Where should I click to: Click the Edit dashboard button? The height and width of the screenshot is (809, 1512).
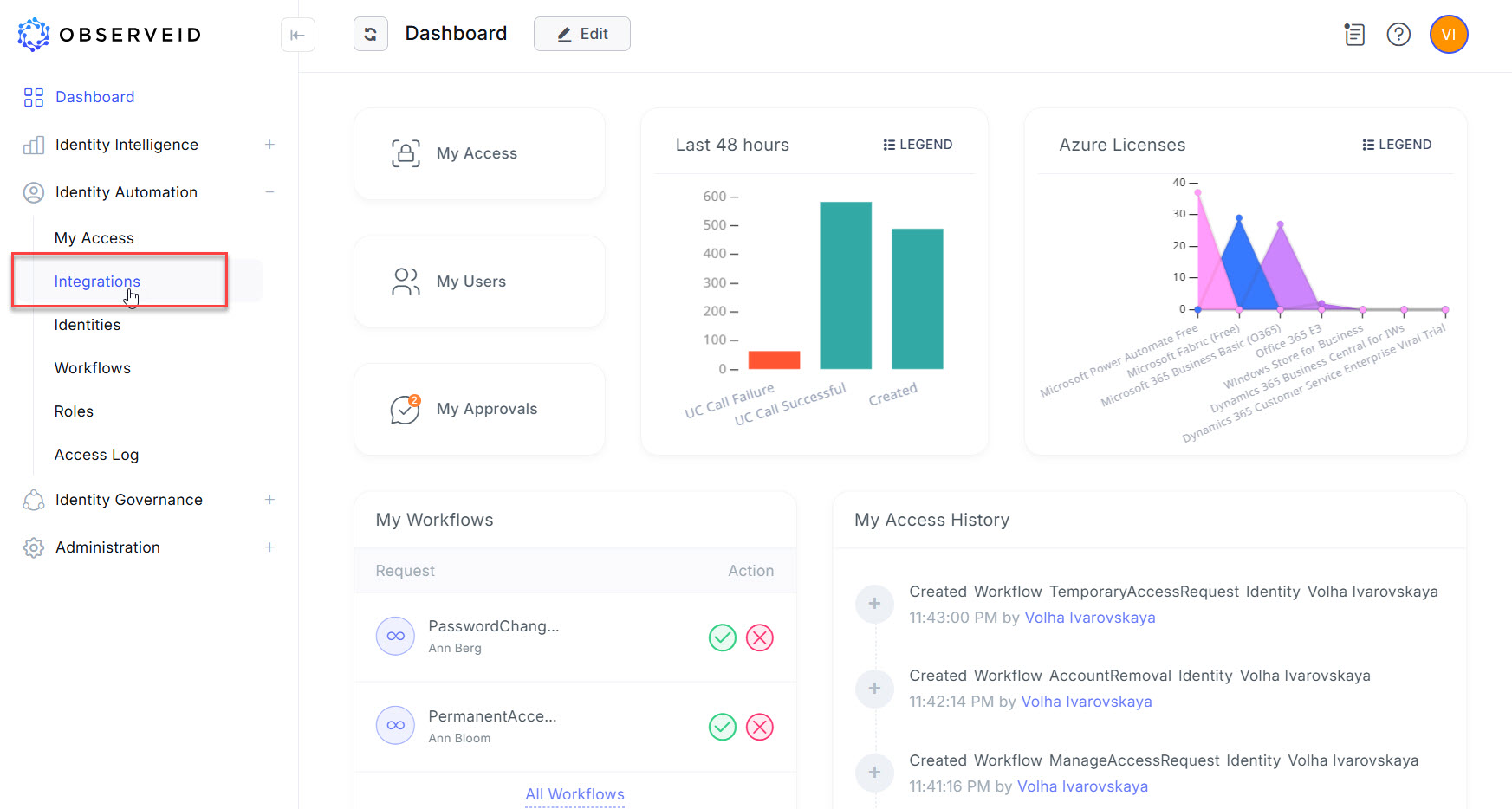point(581,34)
